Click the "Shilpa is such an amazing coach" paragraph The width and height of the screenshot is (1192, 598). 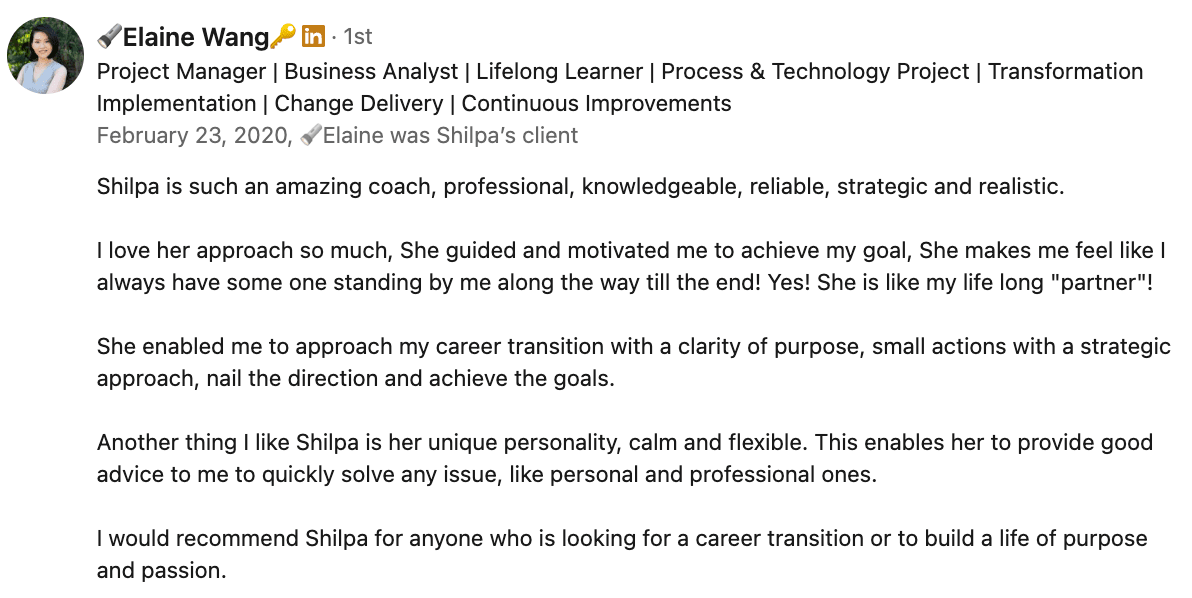pyautogui.click(x=580, y=187)
